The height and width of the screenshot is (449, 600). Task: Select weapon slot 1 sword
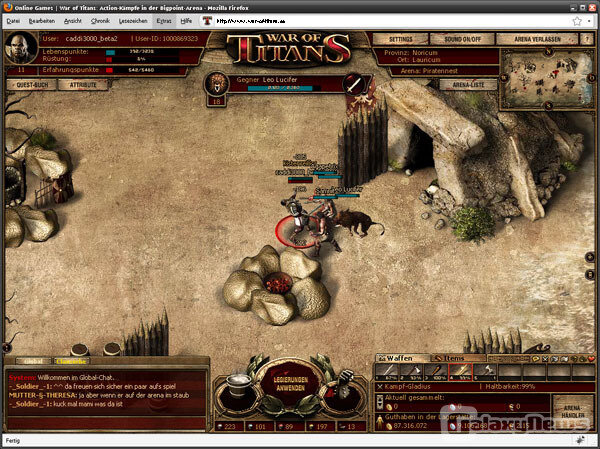(387, 372)
